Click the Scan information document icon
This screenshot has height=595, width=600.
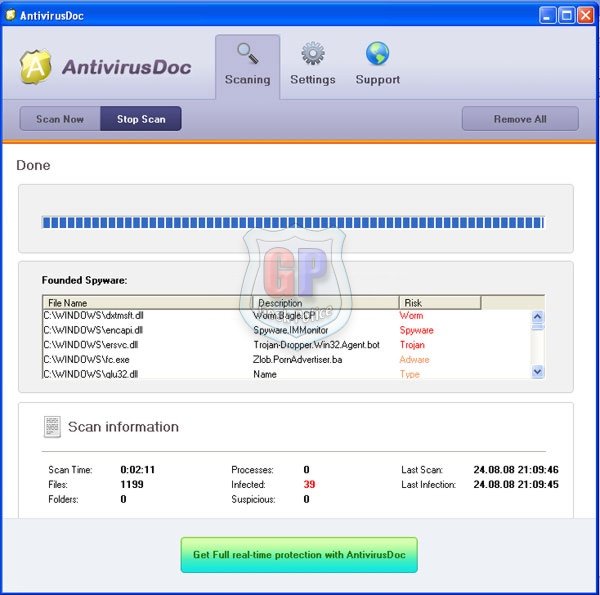pos(52,427)
